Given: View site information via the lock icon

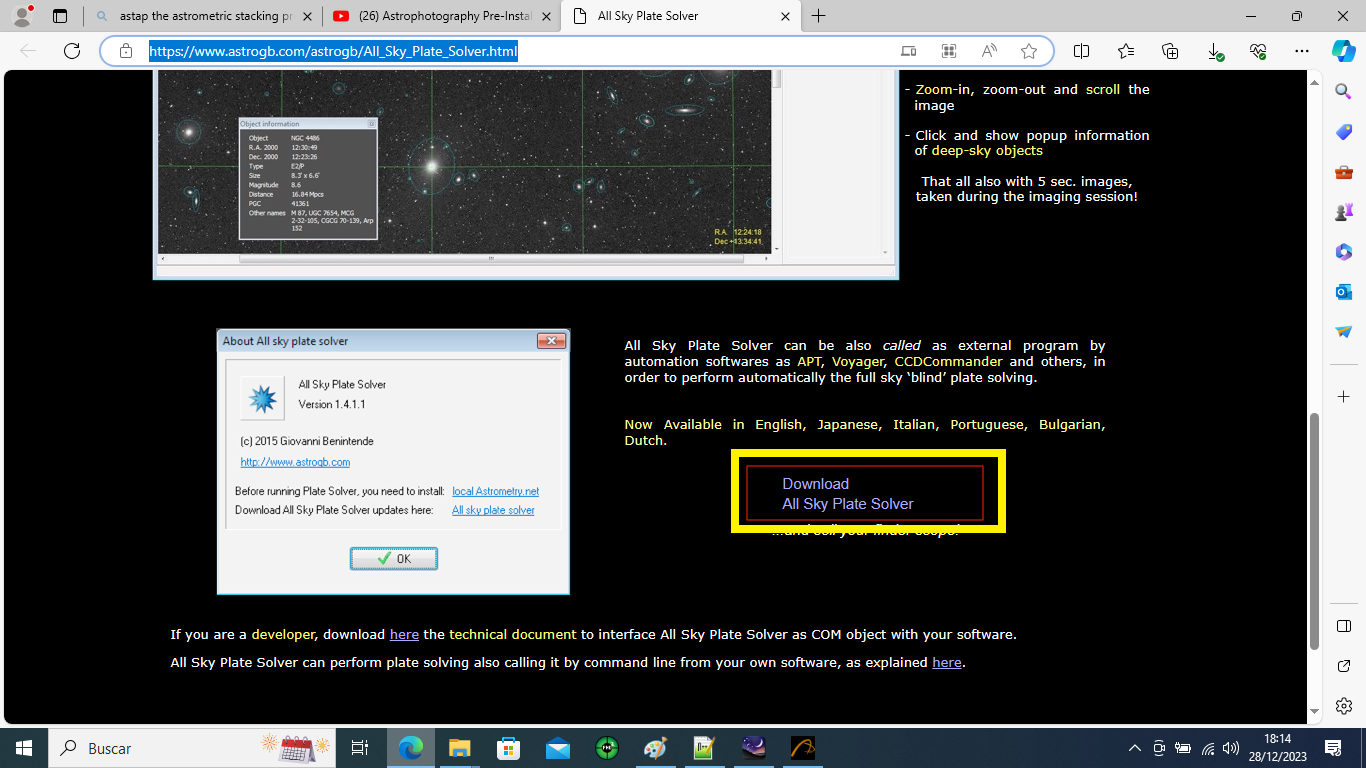Looking at the screenshot, I should (125, 51).
